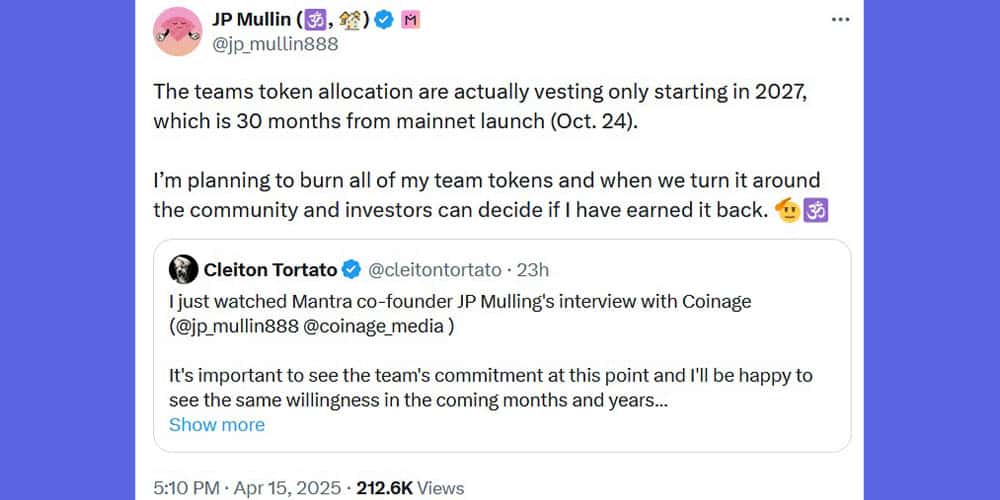Click JP Mullin's profile avatar
1000x500 pixels.
point(178,31)
